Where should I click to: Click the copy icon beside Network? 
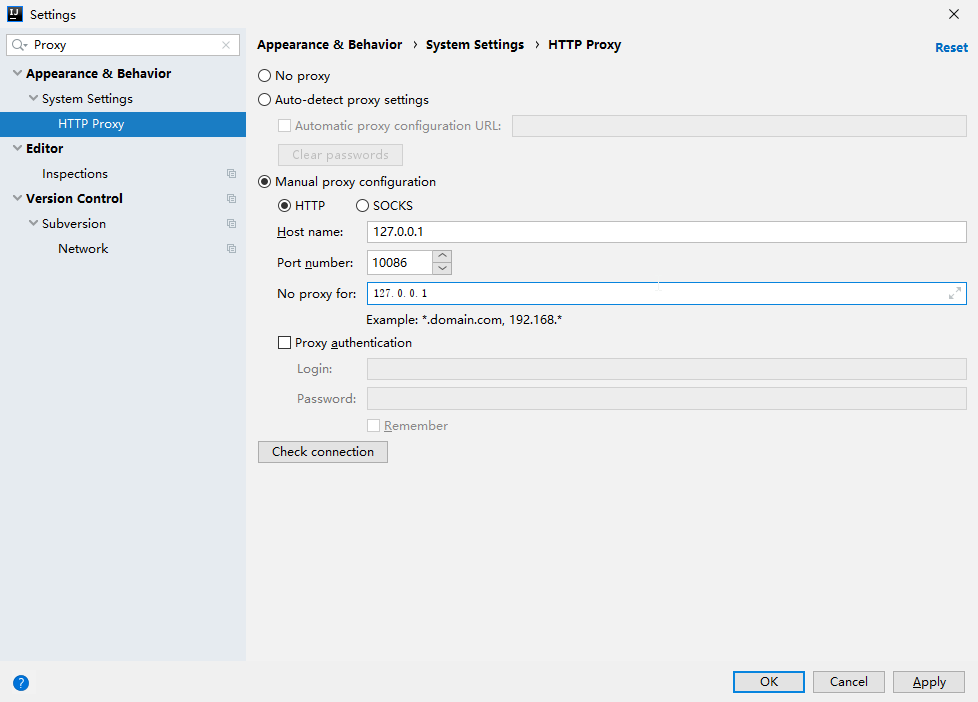click(231, 248)
